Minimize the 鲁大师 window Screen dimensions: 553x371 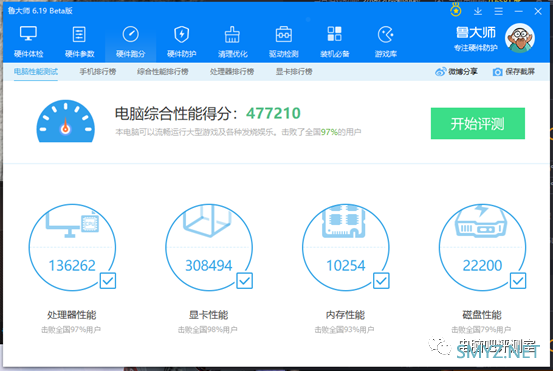518,11
